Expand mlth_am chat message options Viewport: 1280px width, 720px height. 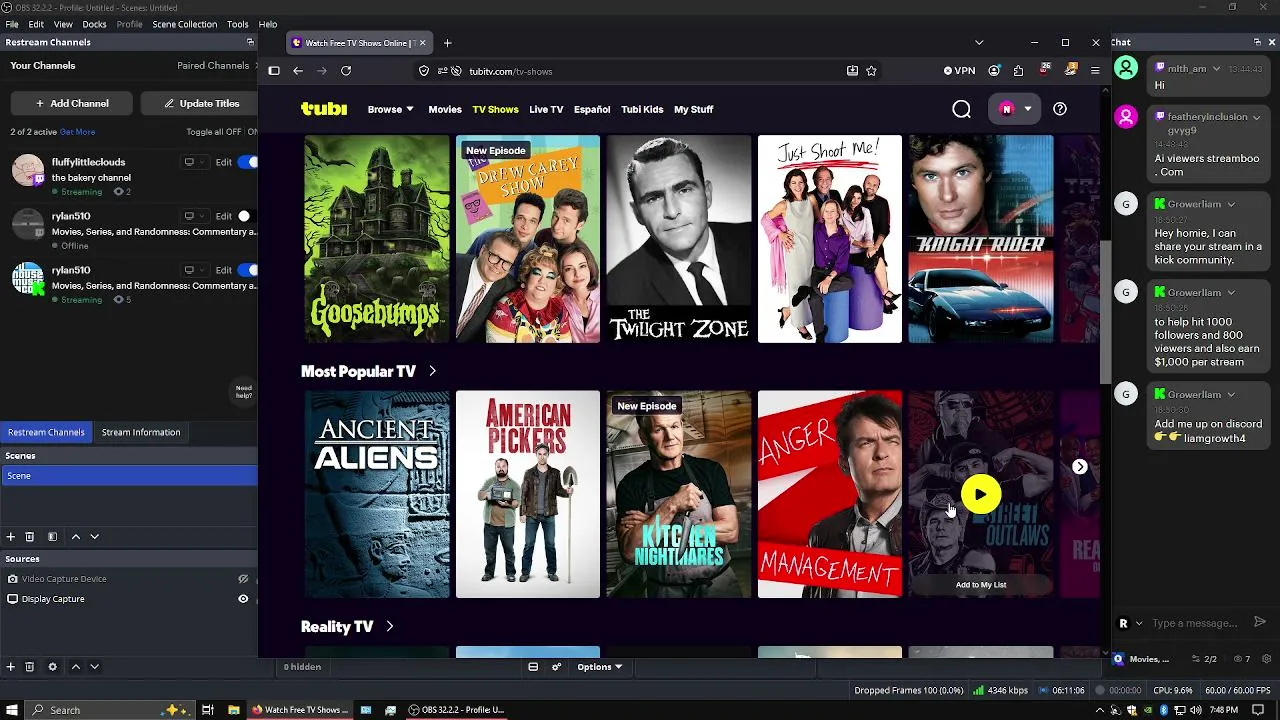coord(1217,69)
